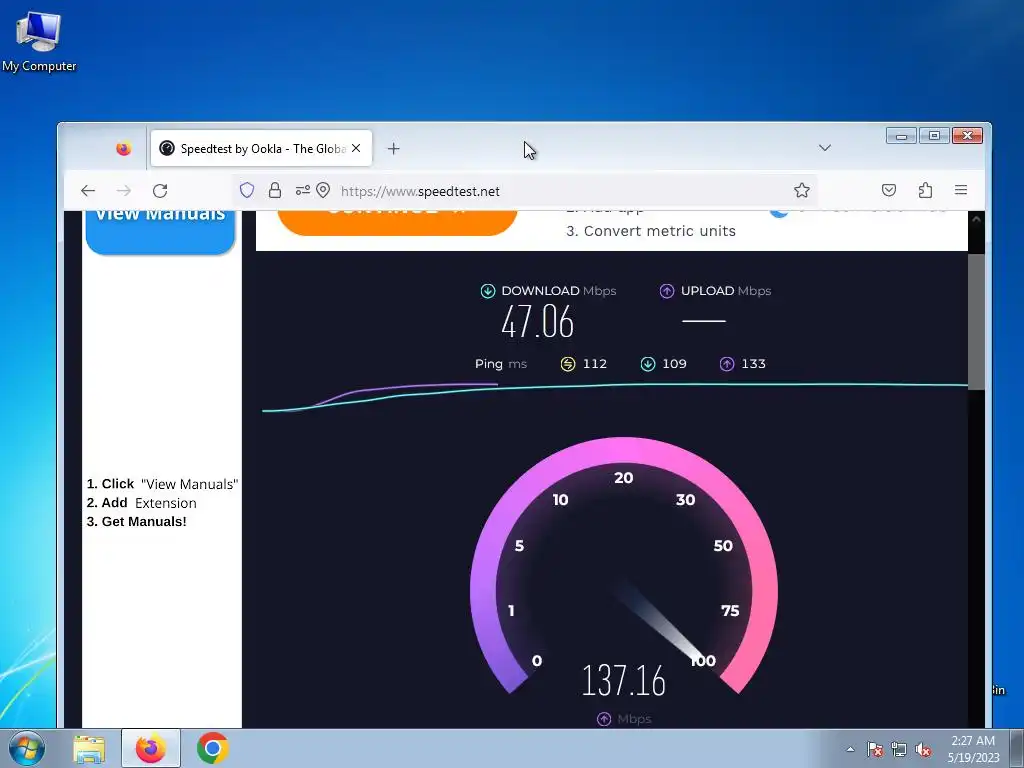
Task: Click the Ping ms label
Action: point(501,364)
